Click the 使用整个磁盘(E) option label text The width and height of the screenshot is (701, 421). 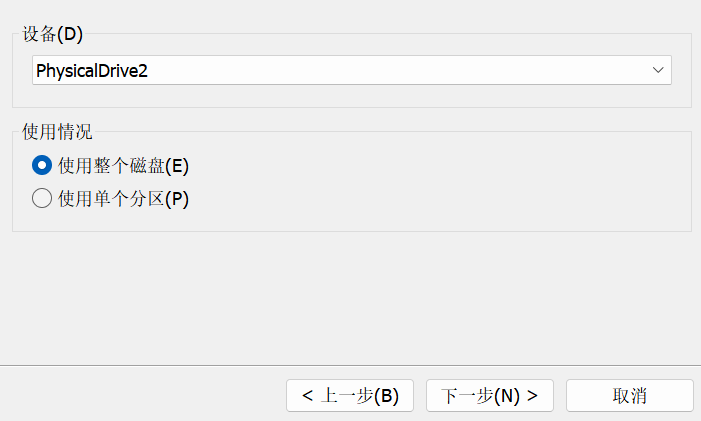point(123,165)
